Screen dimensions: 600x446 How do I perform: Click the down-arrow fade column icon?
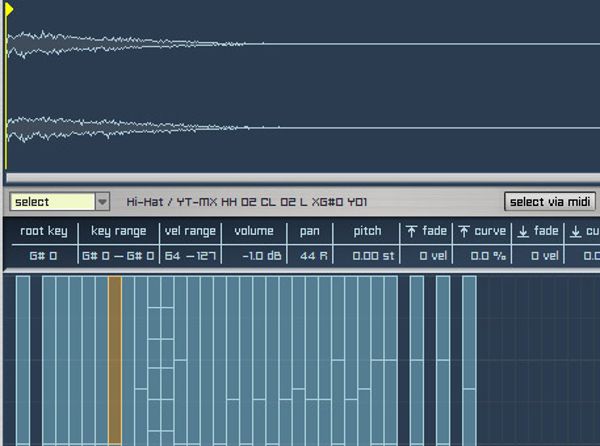tap(522, 232)
